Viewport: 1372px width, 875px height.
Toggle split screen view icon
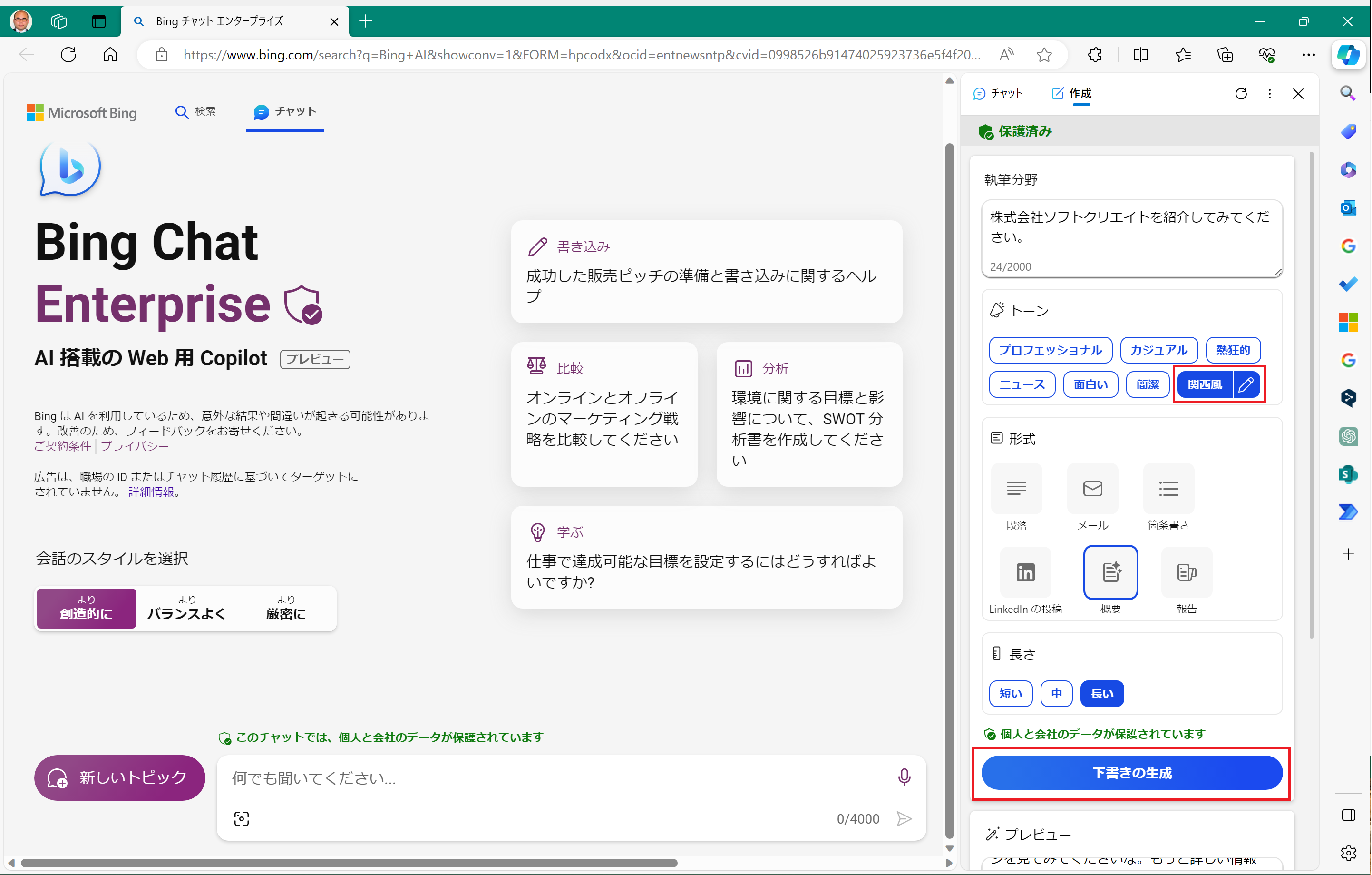click(x=1141, y=55)
